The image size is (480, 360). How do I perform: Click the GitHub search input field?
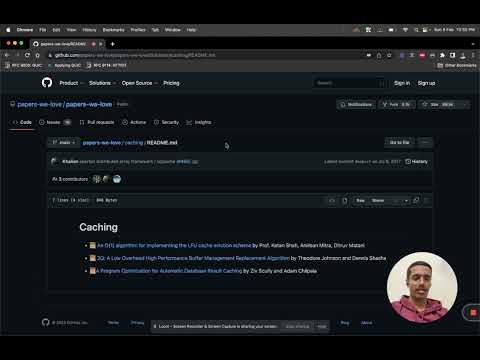[x=349, y=83]
